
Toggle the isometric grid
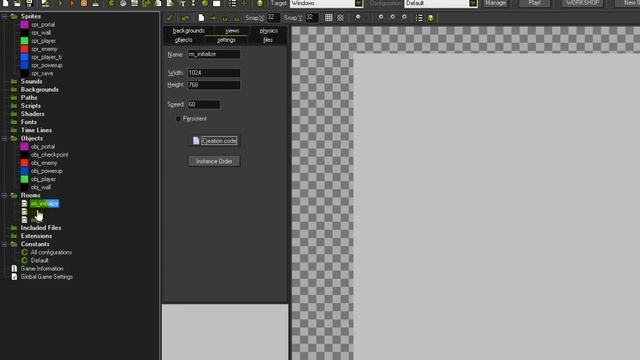pyautogui.click(x=340, y=18)
